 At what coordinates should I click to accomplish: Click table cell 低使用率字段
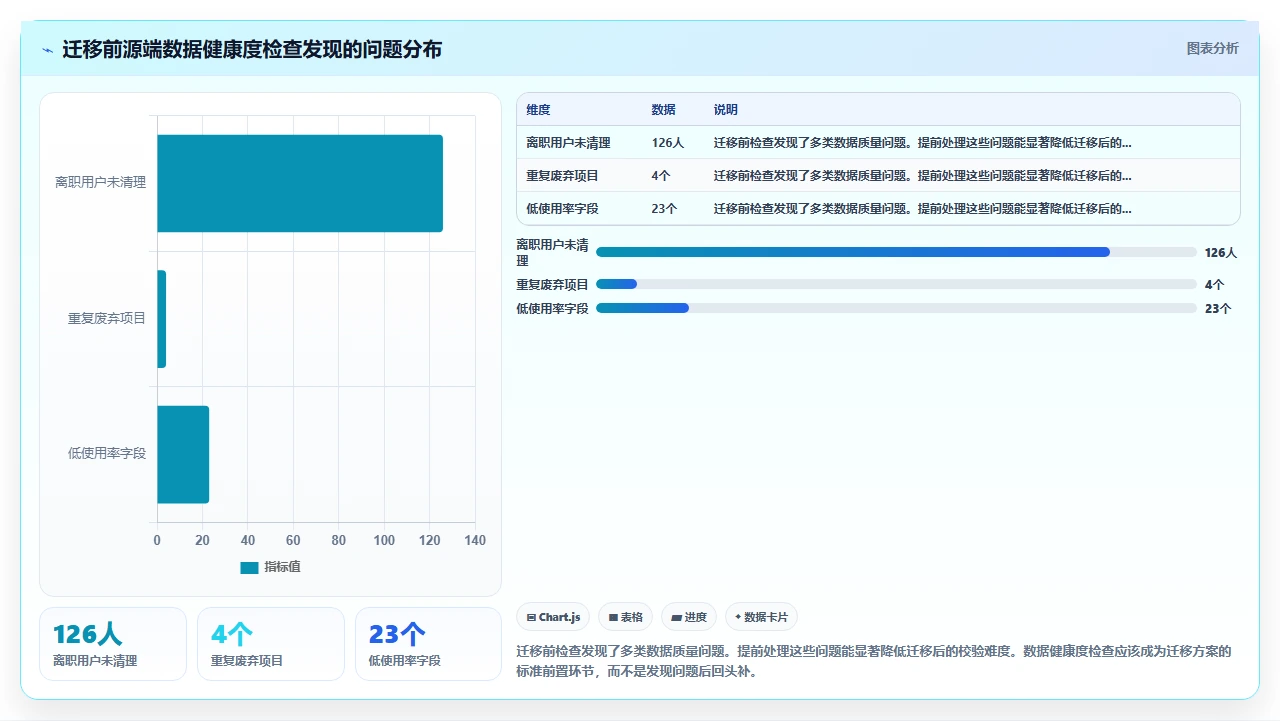562,209
